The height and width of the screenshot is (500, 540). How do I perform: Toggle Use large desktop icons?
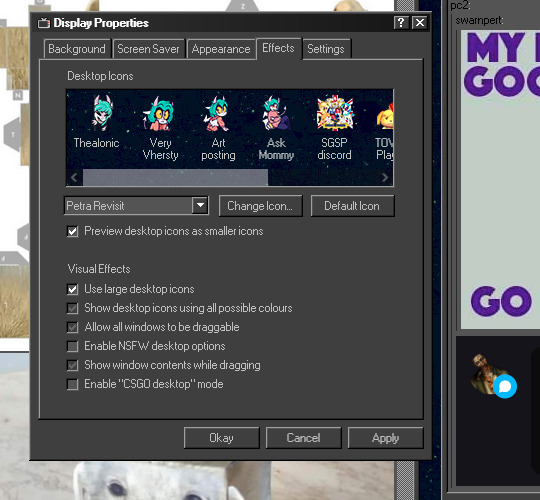[x=72, y=289]
